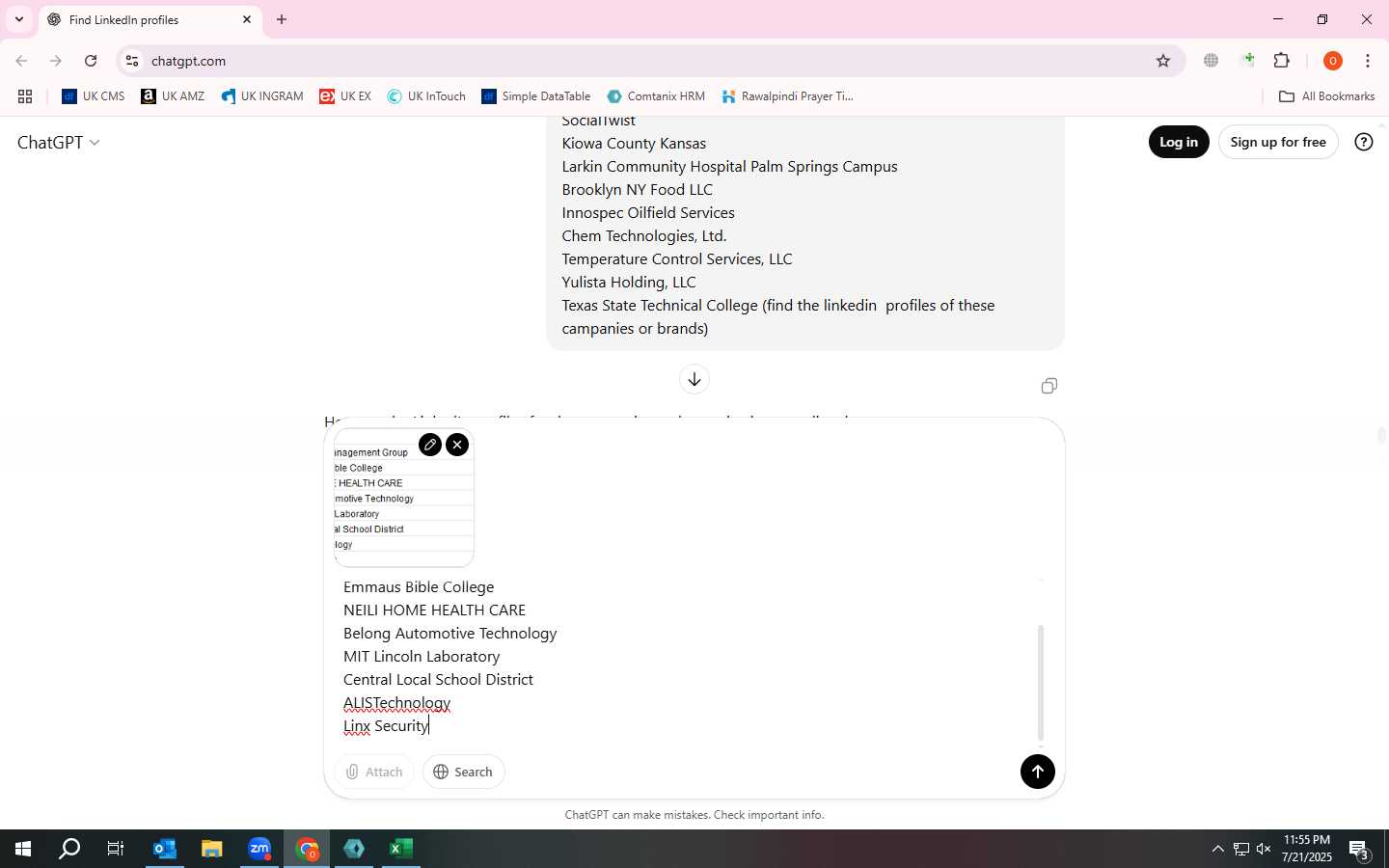Click 'Emmaus Bible College' line
1389x868 pixels.
click(419, 587)
